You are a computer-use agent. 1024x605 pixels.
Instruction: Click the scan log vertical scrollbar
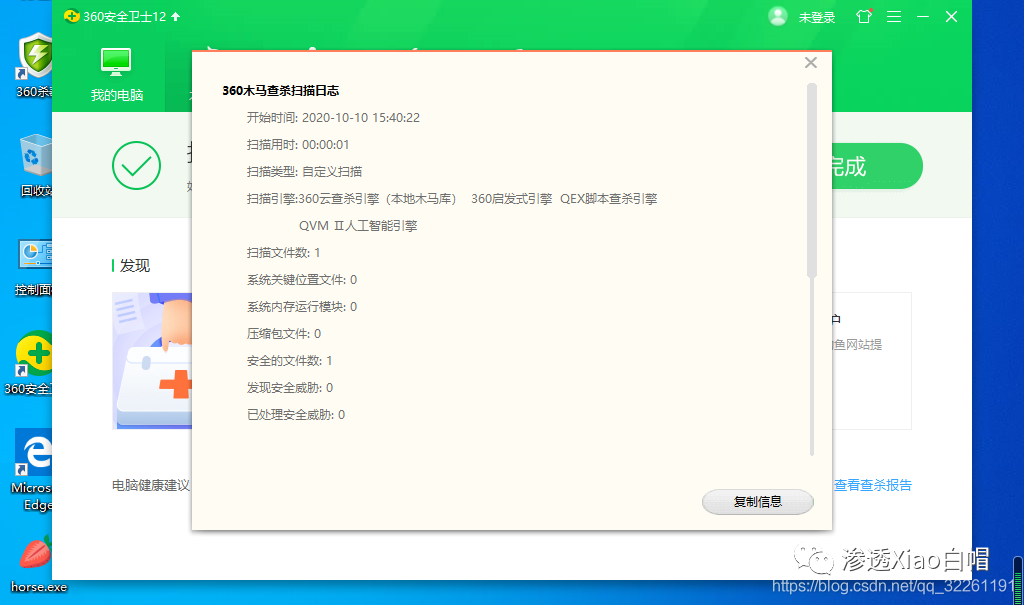(812, 180)
